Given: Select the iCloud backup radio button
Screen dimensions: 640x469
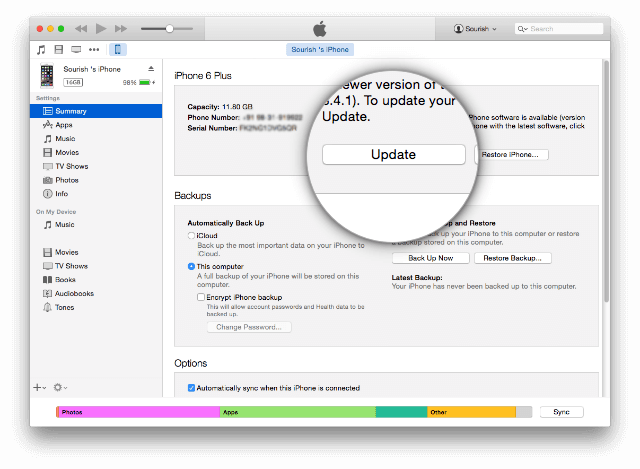Looking at the screenshot, I should pyautogui.click(x=191, y=236).
